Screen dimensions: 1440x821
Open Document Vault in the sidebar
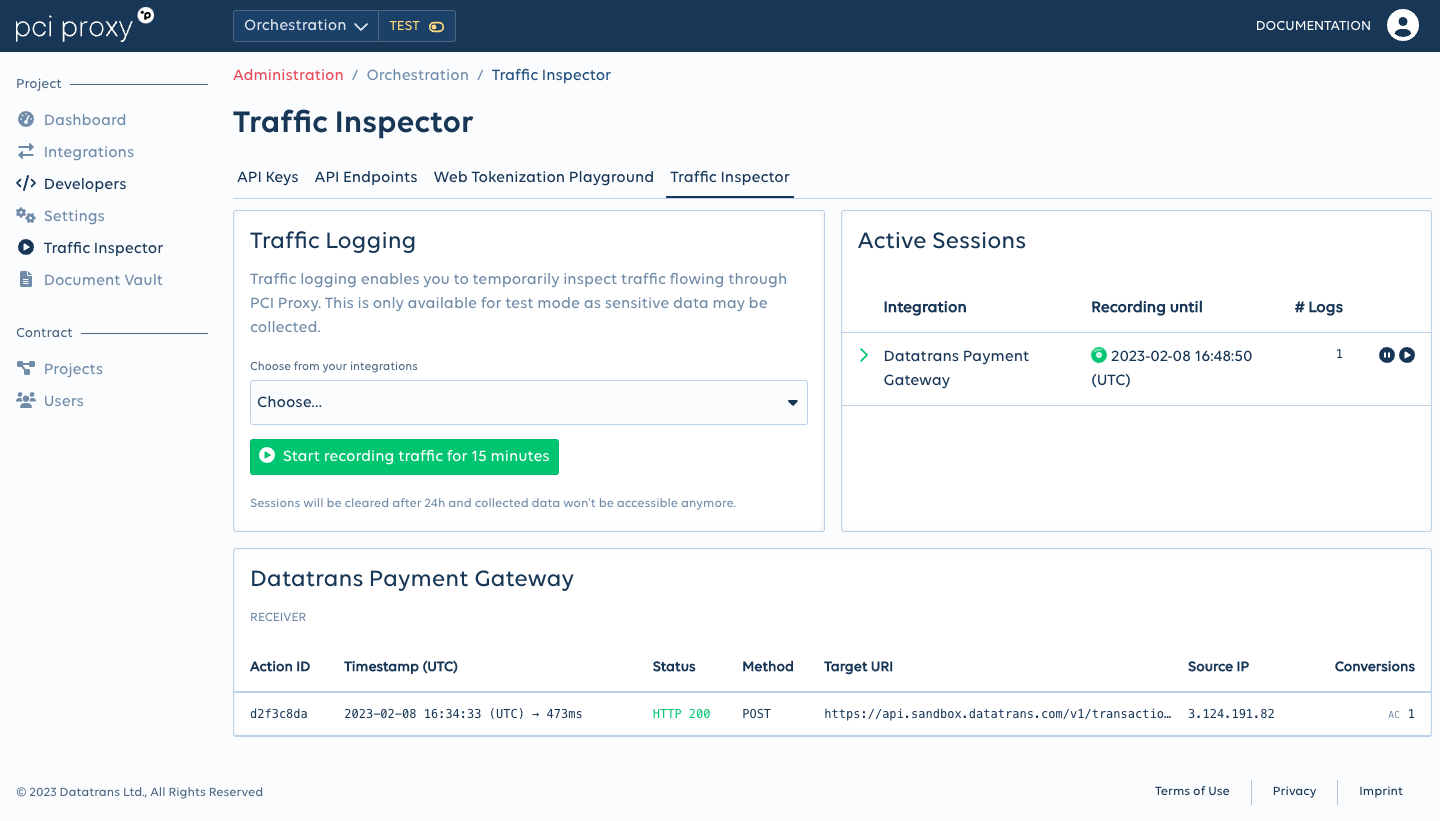point(103,280)
